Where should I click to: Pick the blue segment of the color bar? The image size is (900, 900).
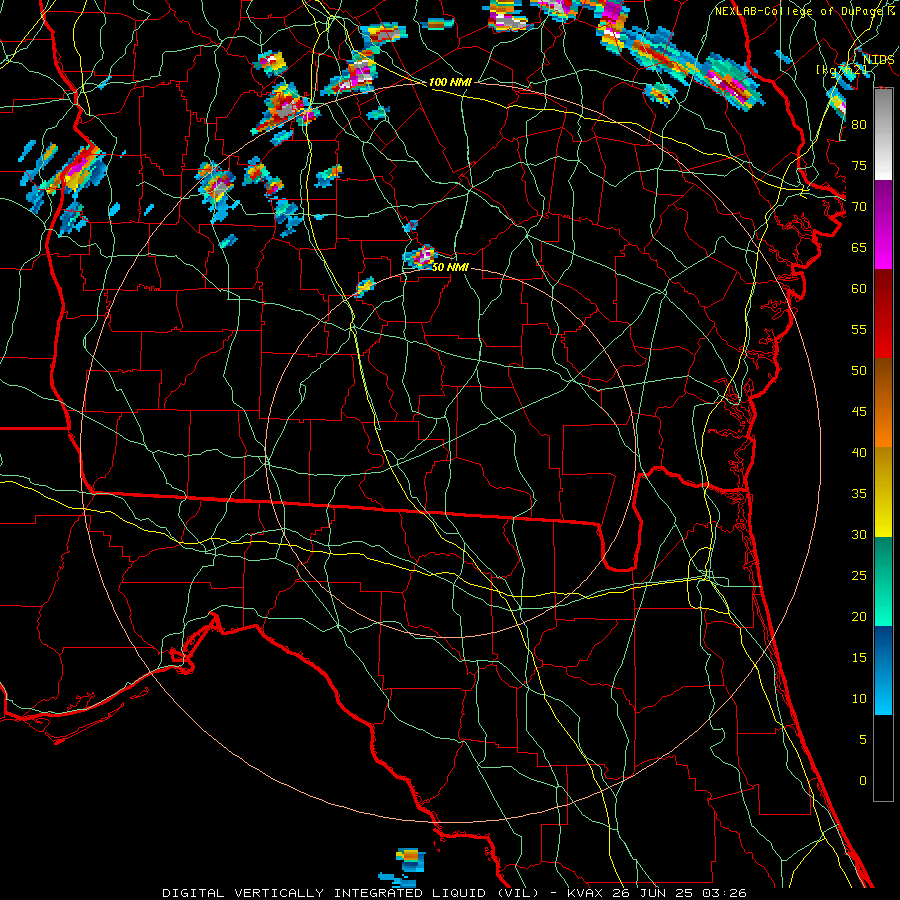pyautogui.click(x=883, y=670)
